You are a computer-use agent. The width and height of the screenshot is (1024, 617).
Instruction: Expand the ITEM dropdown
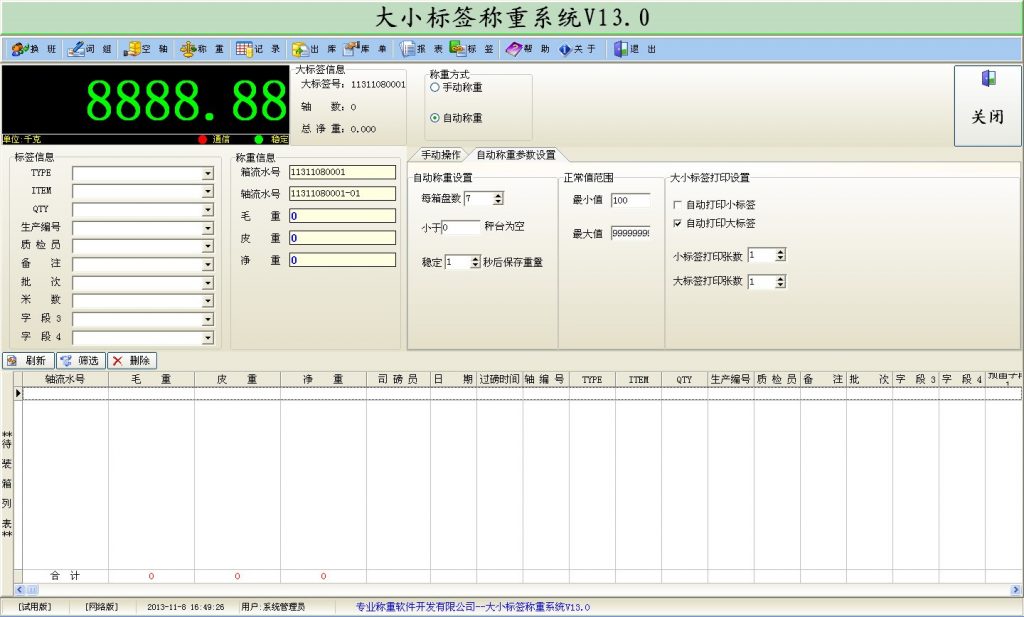(207, 191)
